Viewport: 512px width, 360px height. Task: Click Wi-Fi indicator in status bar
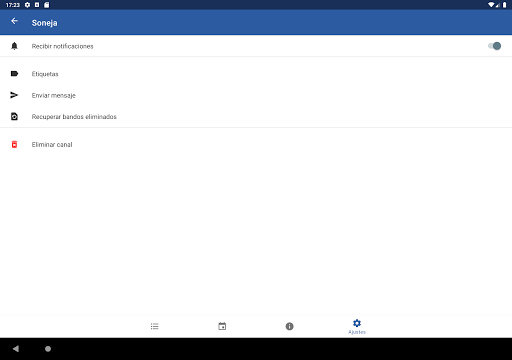point(491,5)
